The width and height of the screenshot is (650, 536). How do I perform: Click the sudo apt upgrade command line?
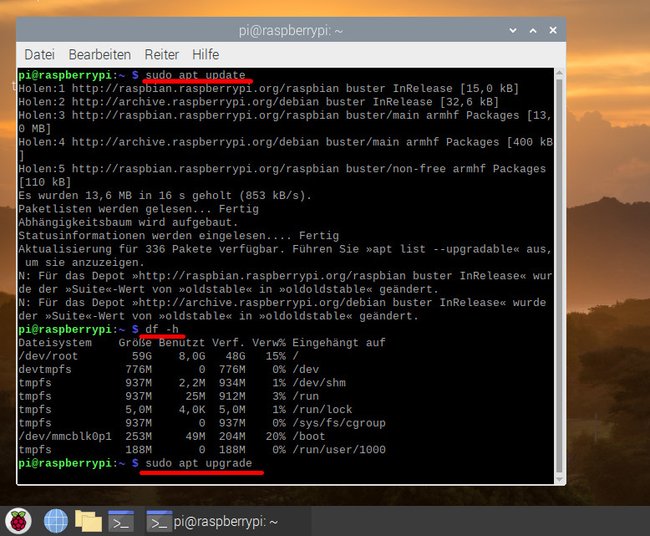tap(199, 463)
